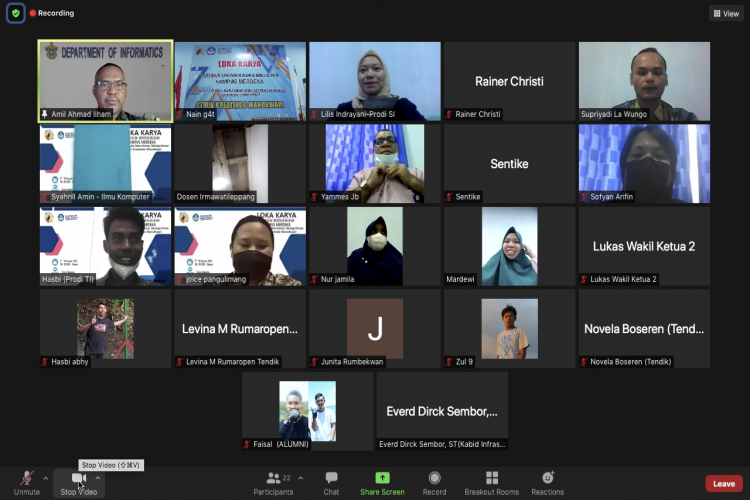Click muted mic icon on Novela Boseren

(x=584, y=362)
